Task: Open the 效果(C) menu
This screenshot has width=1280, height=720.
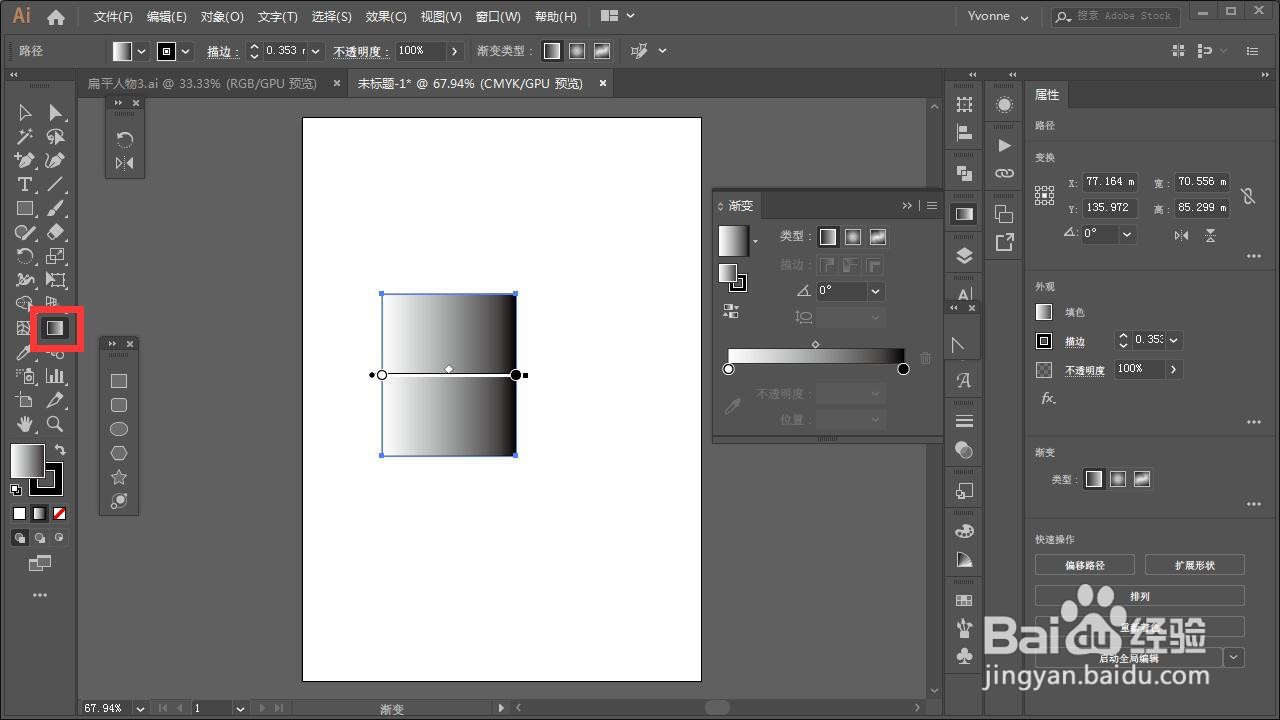Action: [x=385, y=17]
